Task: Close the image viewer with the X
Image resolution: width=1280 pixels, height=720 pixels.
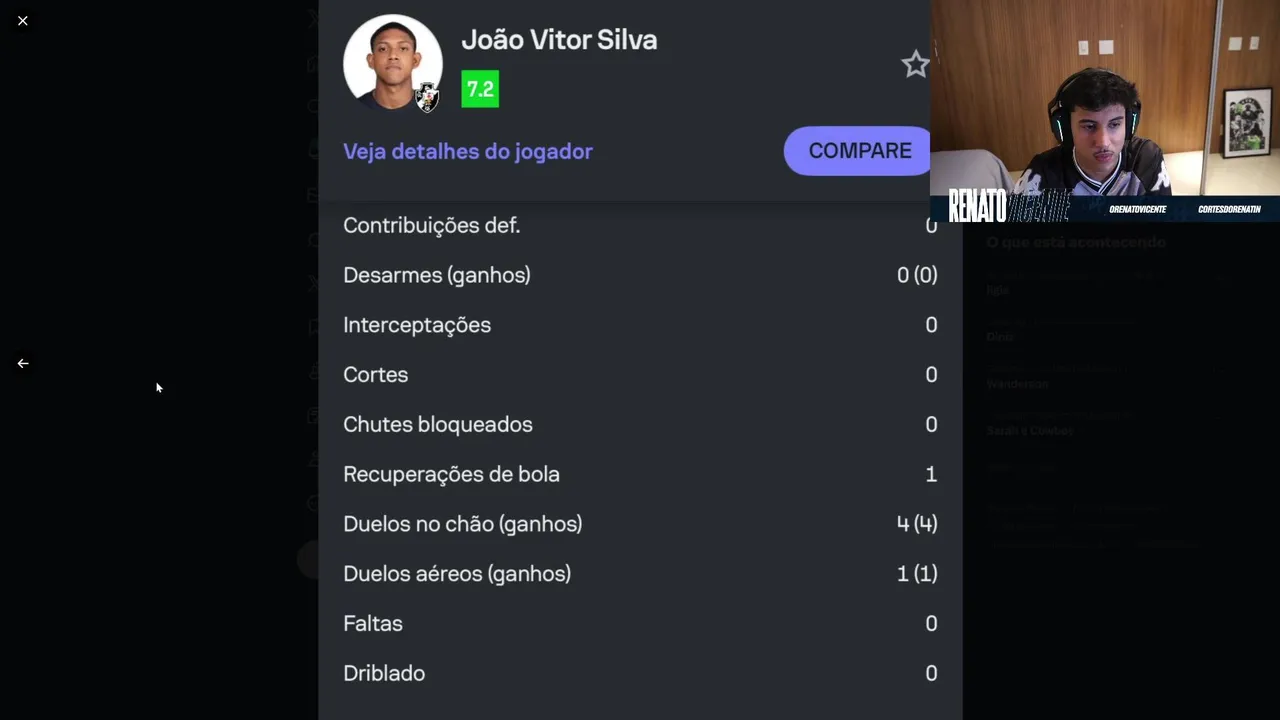Action: tap(23, 20)
